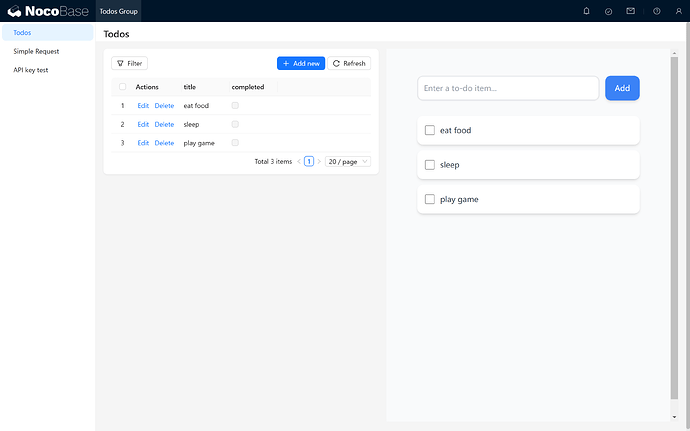Viewport: 690px width, 431px height.
Task: Toggle completed checkbox for play game row in table
Action: coord(235,143)
